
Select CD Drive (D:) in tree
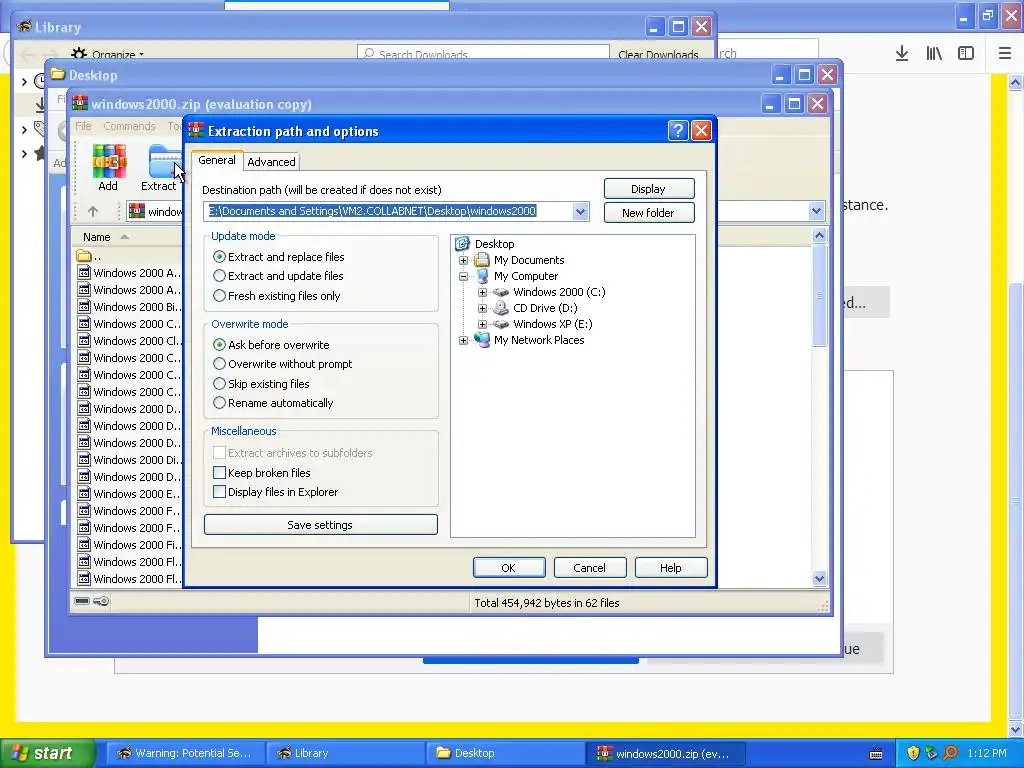click(x=545, y=308)
